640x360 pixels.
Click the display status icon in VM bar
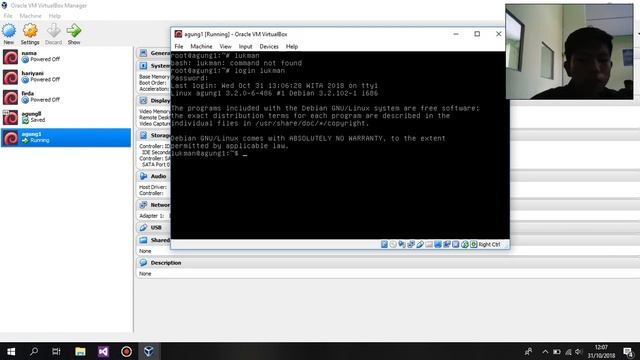[x=438, y=244]
